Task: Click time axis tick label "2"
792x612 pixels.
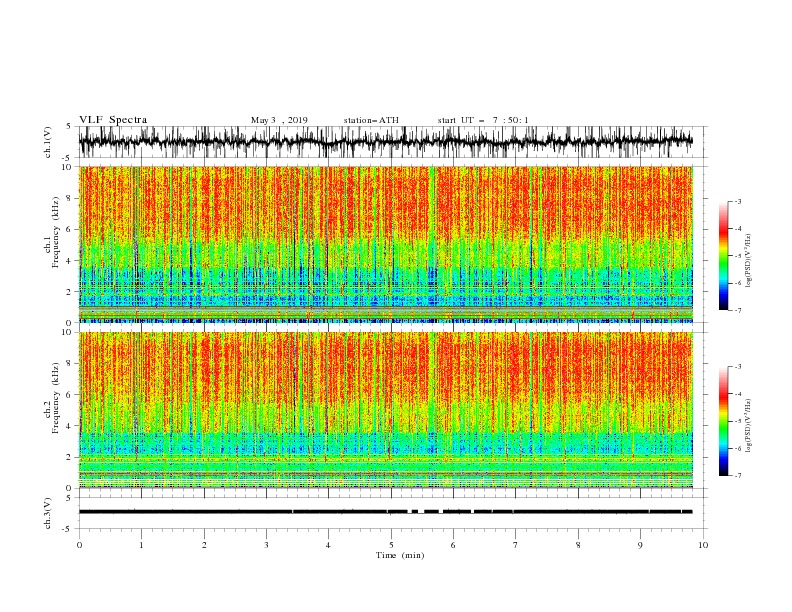Action: (204, 545)
